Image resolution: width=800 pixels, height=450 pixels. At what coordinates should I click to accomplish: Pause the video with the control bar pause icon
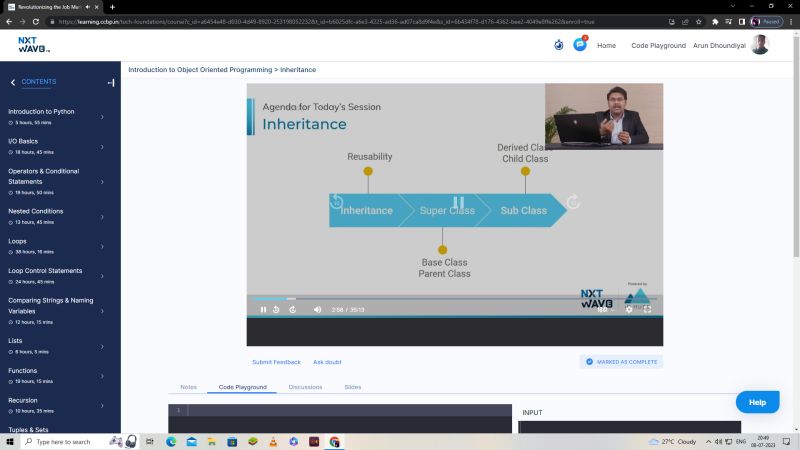coord(263,309)
